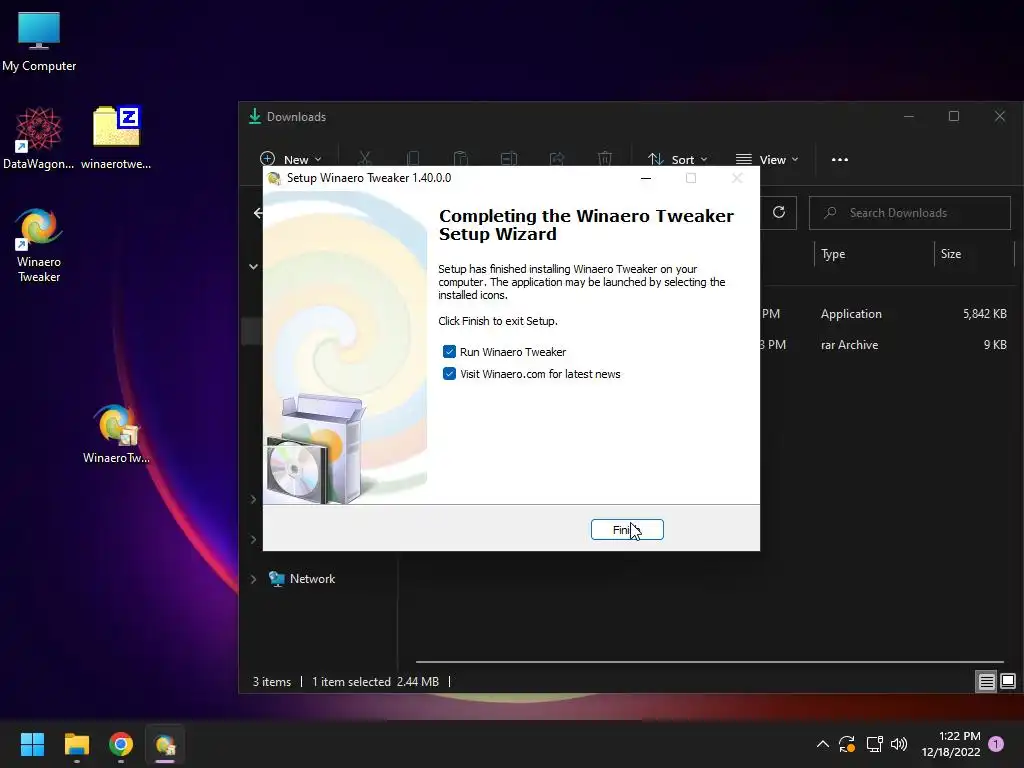The image size is (1024, 768).
Task: Open Google Chrome from taskbar
Action: pos(121,744)
